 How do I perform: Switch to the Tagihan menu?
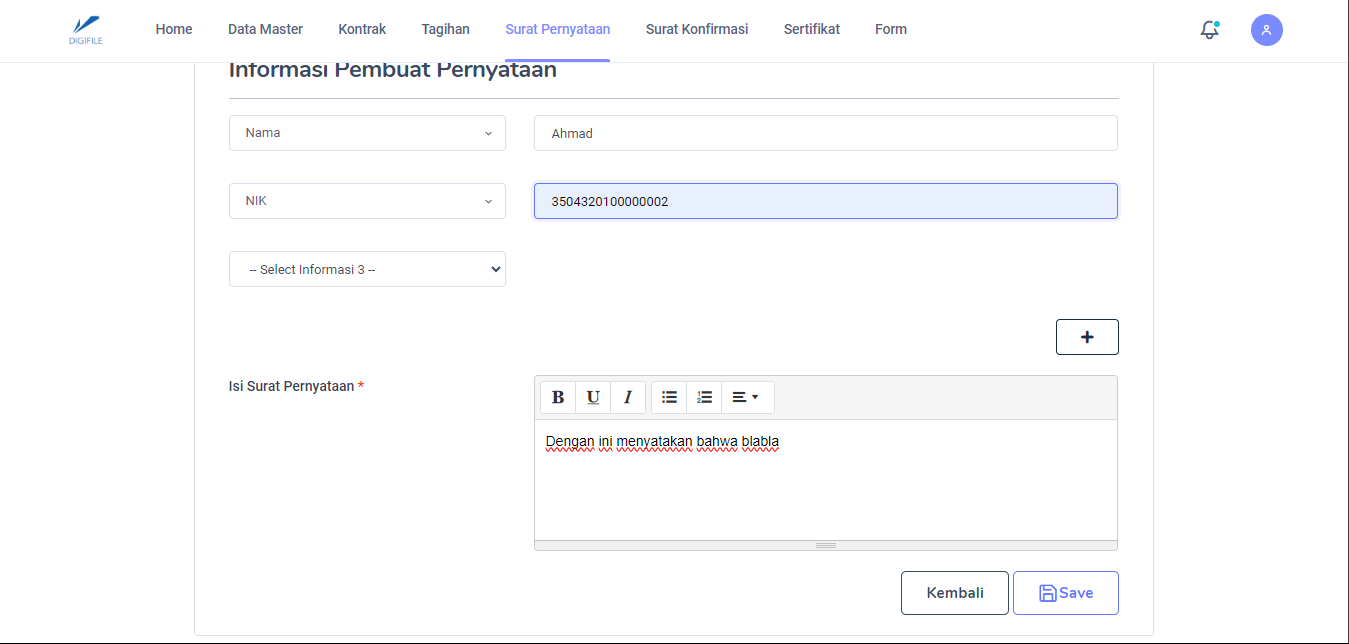(445, 29)
